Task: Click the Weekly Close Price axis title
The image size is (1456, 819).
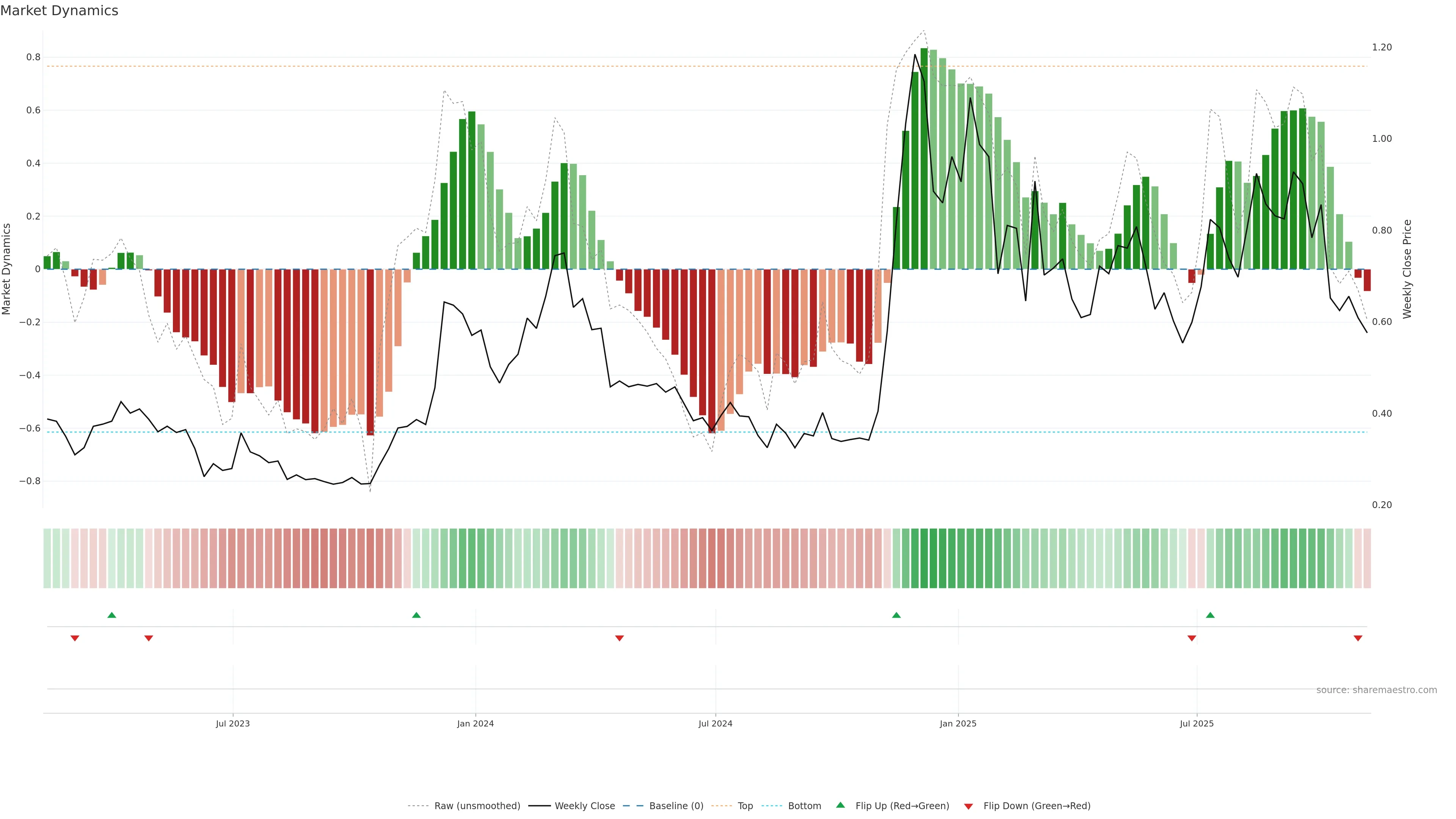Action: click(1407, 269)
